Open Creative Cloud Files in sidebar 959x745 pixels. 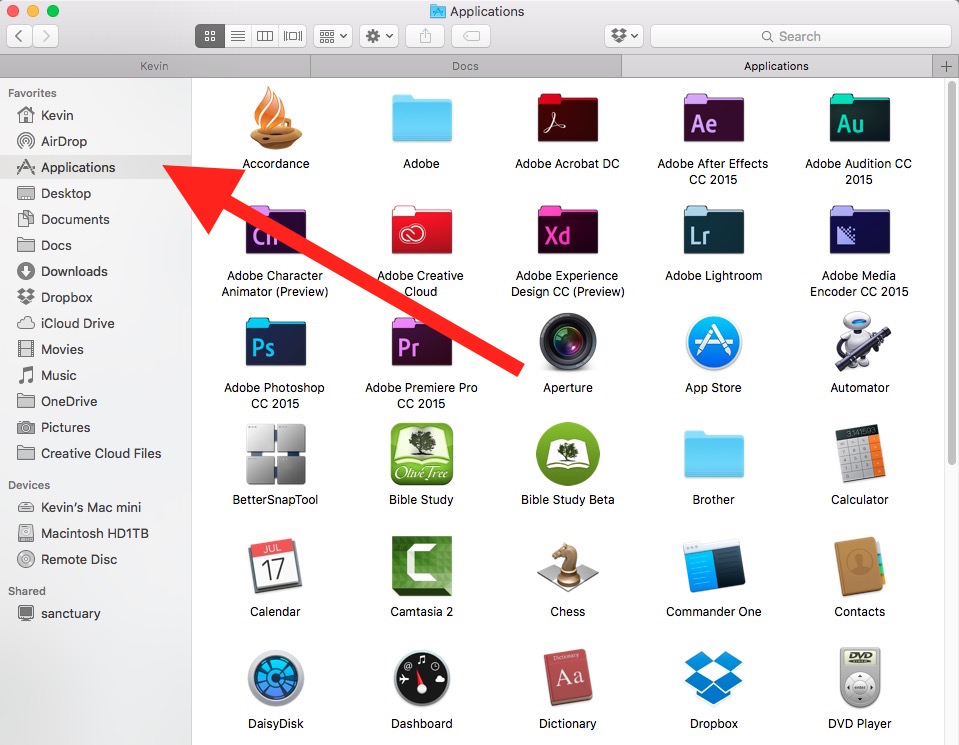point(95,453)
